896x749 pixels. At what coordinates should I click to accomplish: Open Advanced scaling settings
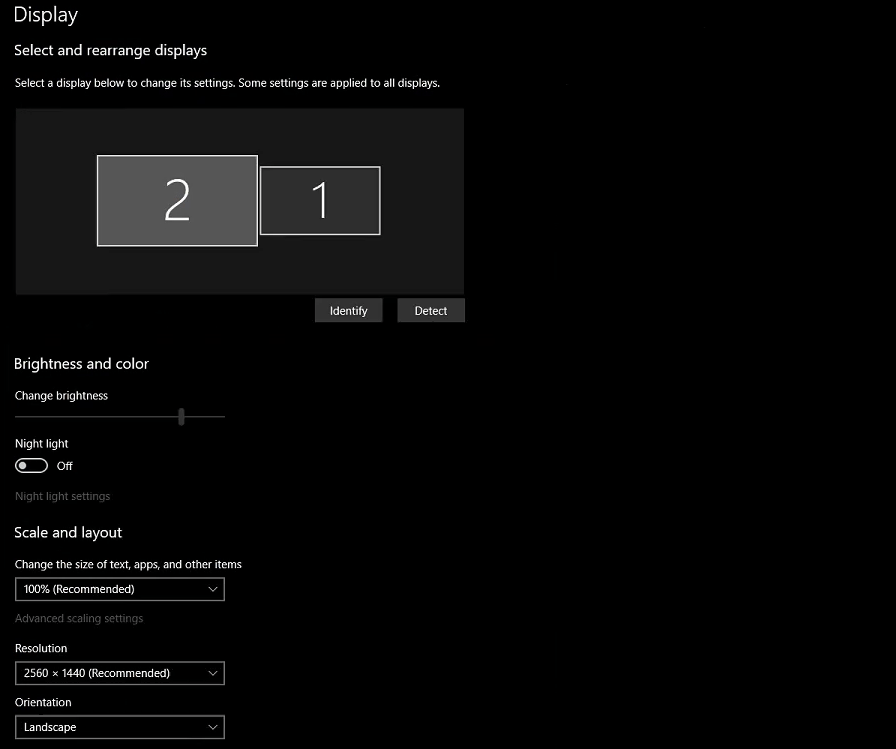click(x=79, y=618)
